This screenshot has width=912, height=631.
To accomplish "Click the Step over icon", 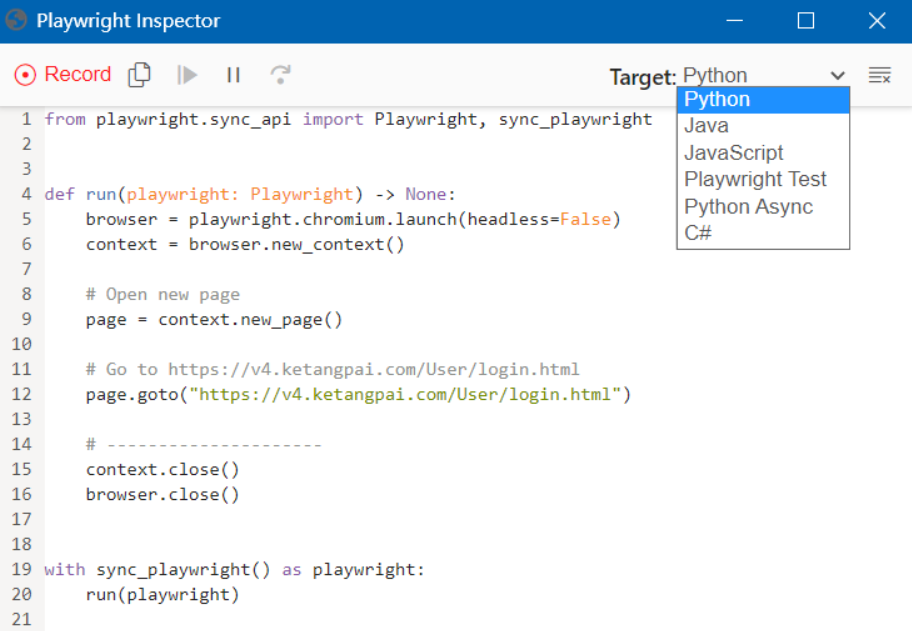I will (x=280, y=74).
